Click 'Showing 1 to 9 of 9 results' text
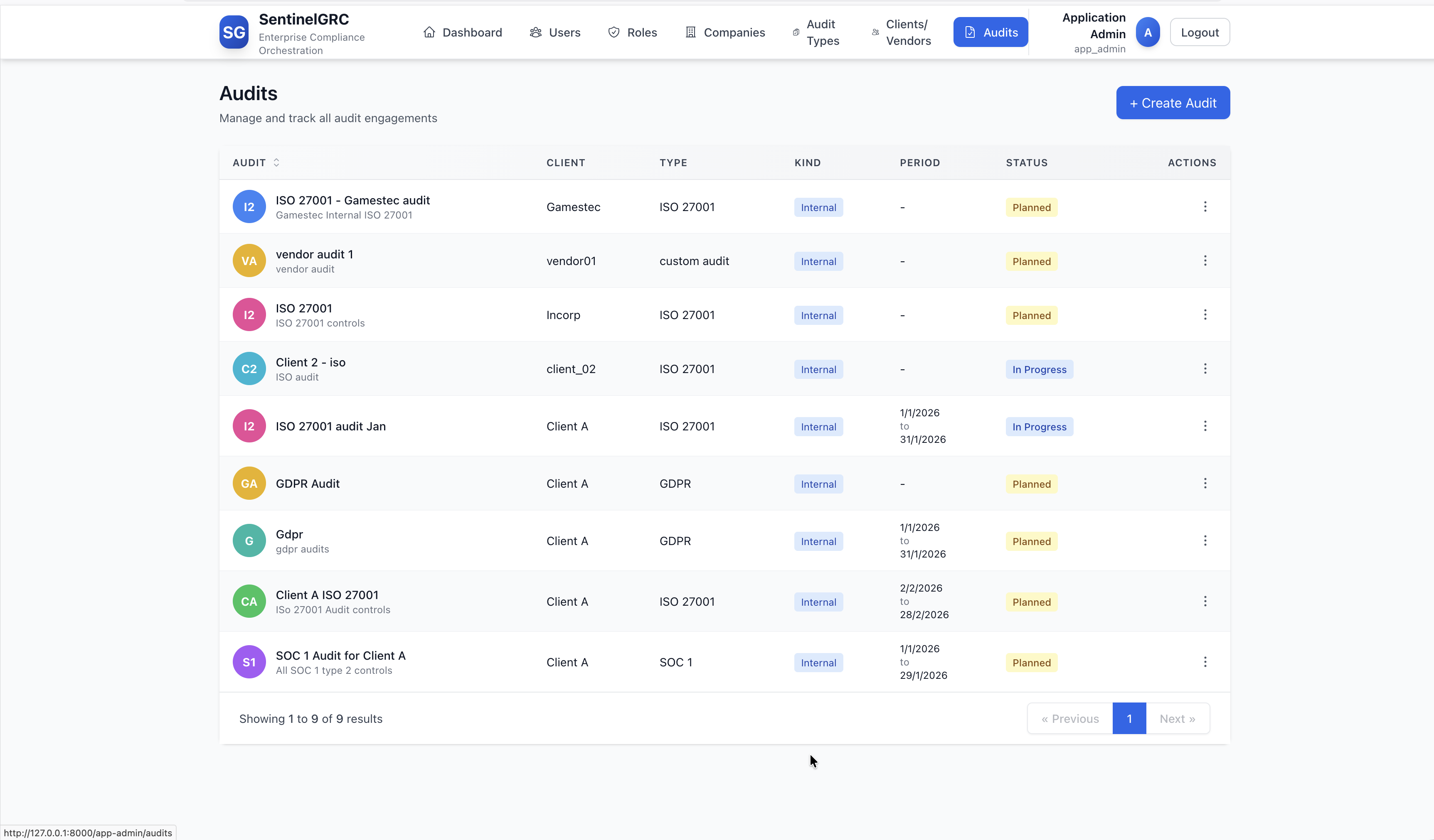This screenshot has width=1434, height=840. click(x=311, y=719)
